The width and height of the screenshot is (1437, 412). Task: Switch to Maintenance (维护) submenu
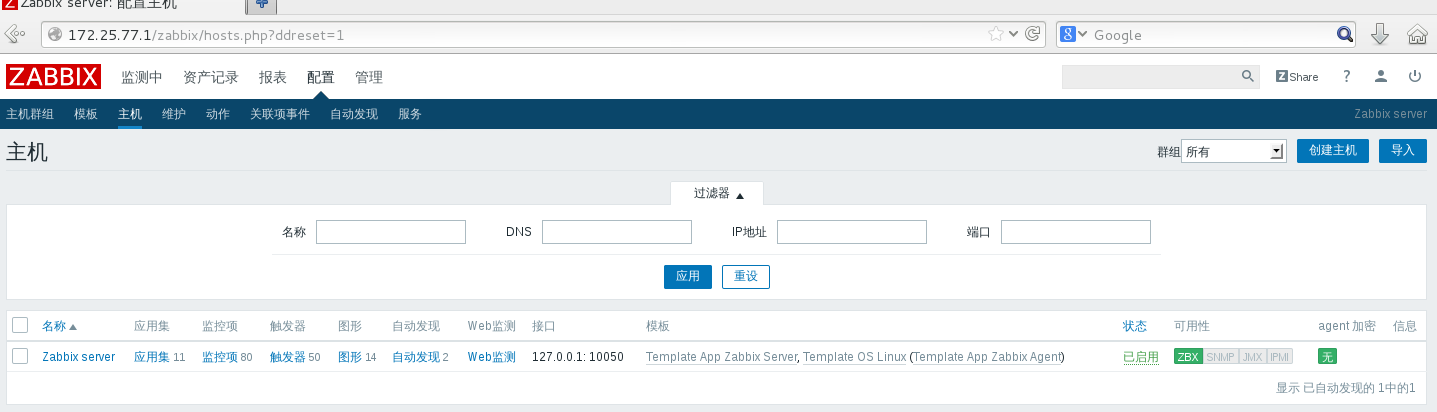pos(174,114)
